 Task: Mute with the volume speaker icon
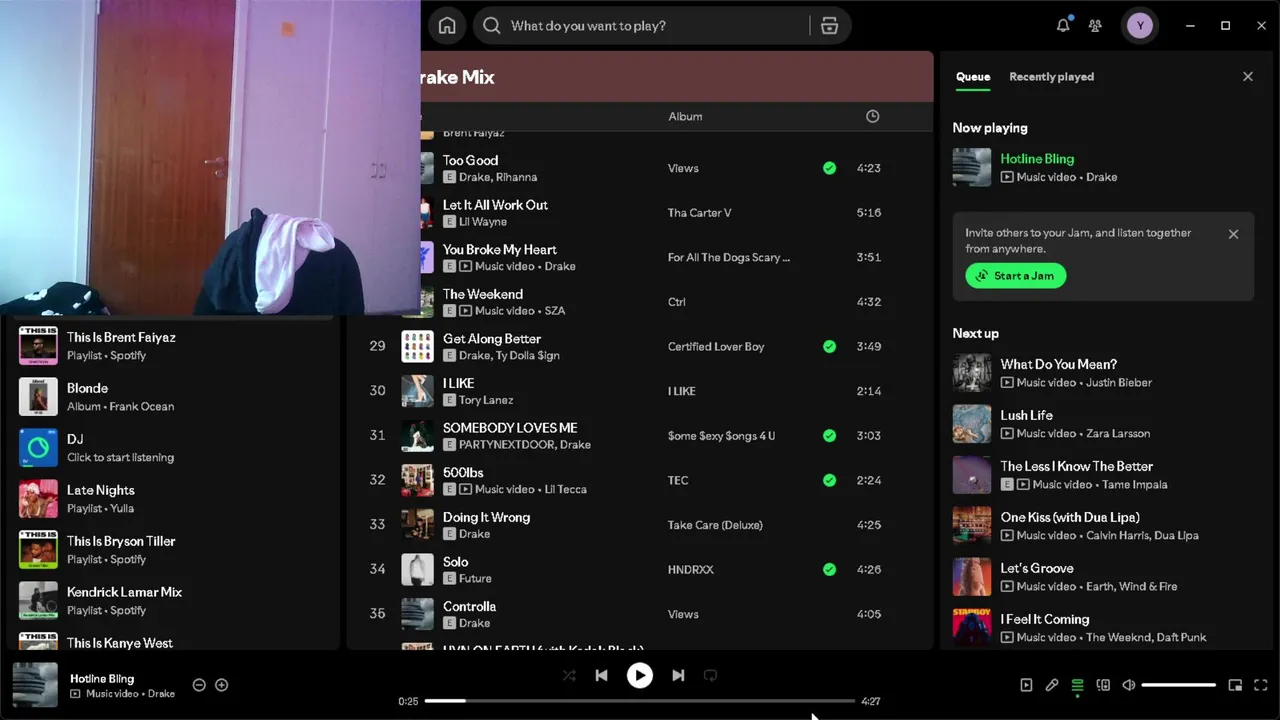coord(1129,685)
